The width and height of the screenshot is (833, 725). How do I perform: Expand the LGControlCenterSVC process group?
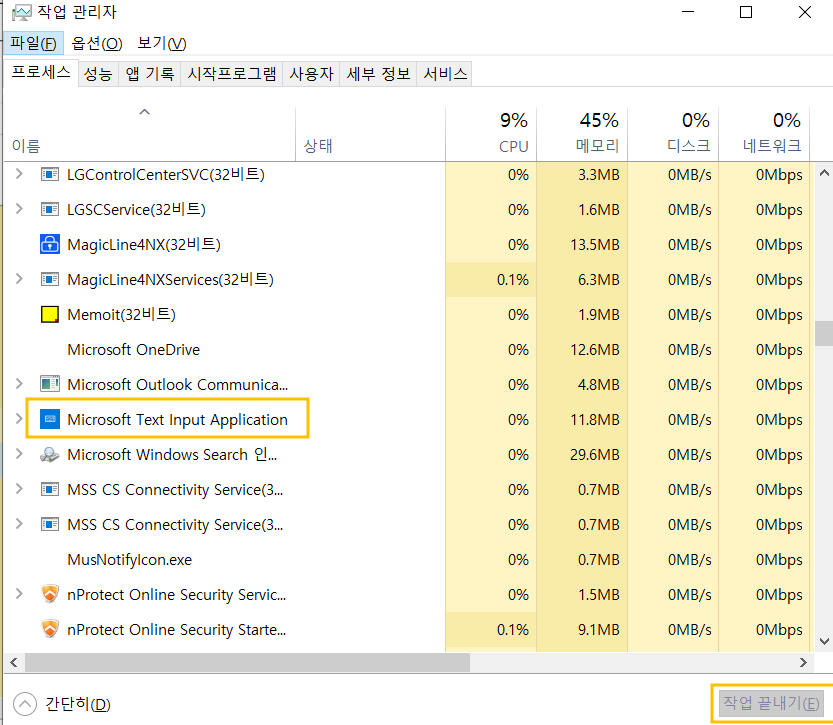click(x=19, y=174)
